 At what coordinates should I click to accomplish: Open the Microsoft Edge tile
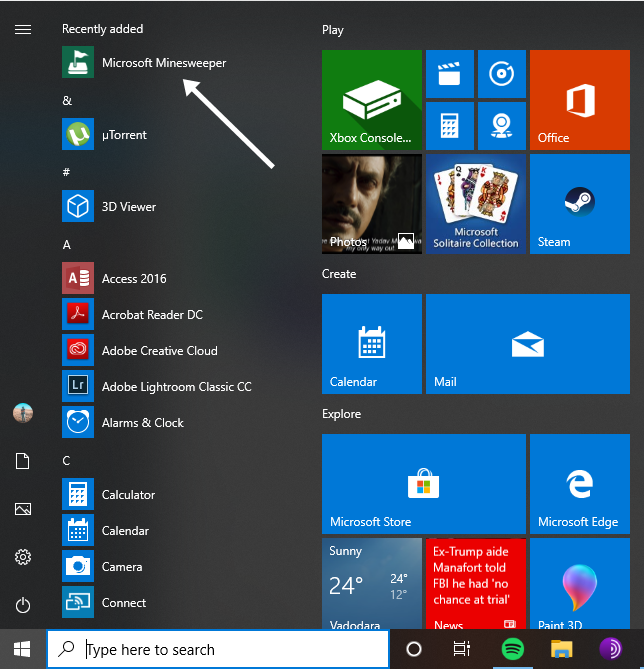pyautogui.click(x=580, y=484)
